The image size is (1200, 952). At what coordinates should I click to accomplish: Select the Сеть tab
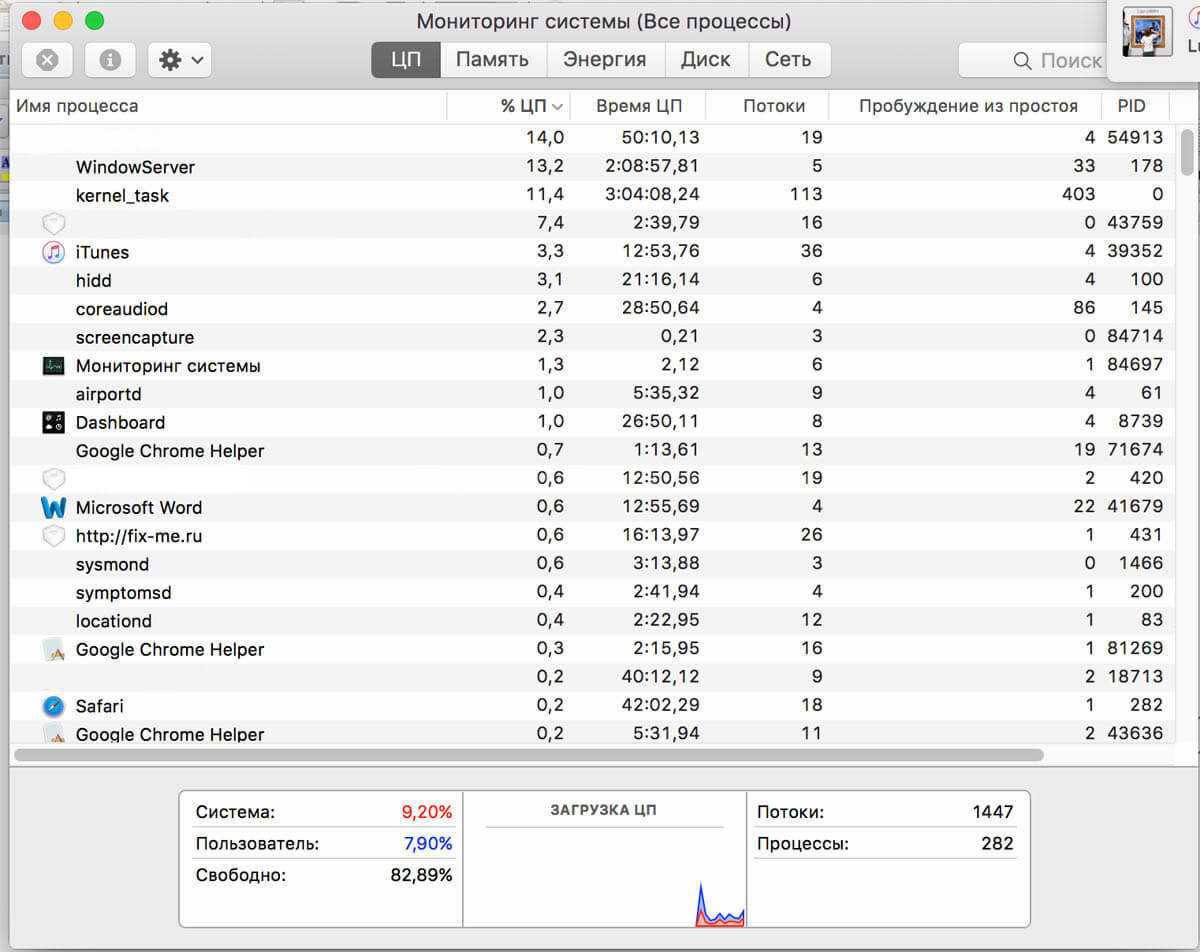pos(788,60)
